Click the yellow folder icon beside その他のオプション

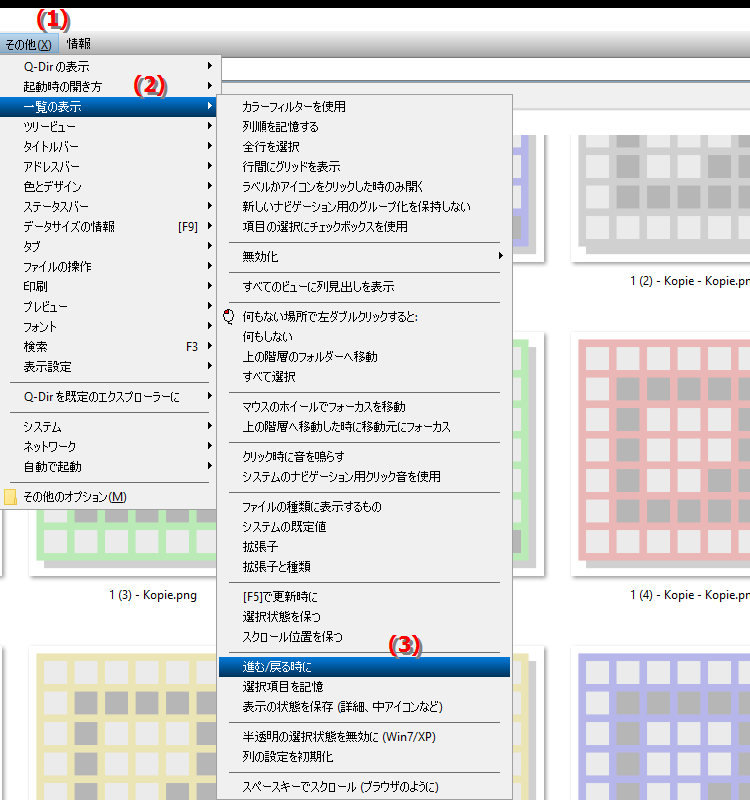point(10,496)
